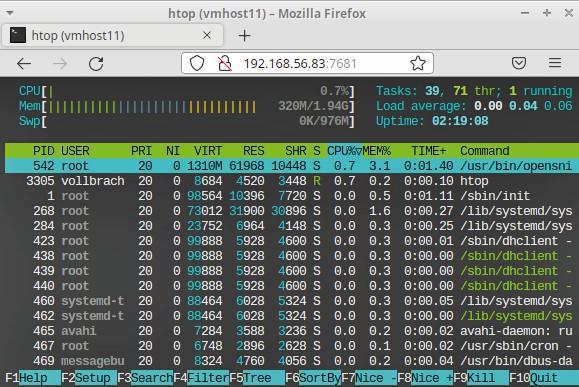The height and width of the screenshot is (387, 579).
Task: Select the htop (vmhost11) tab
Action: (x=112, y=36)
